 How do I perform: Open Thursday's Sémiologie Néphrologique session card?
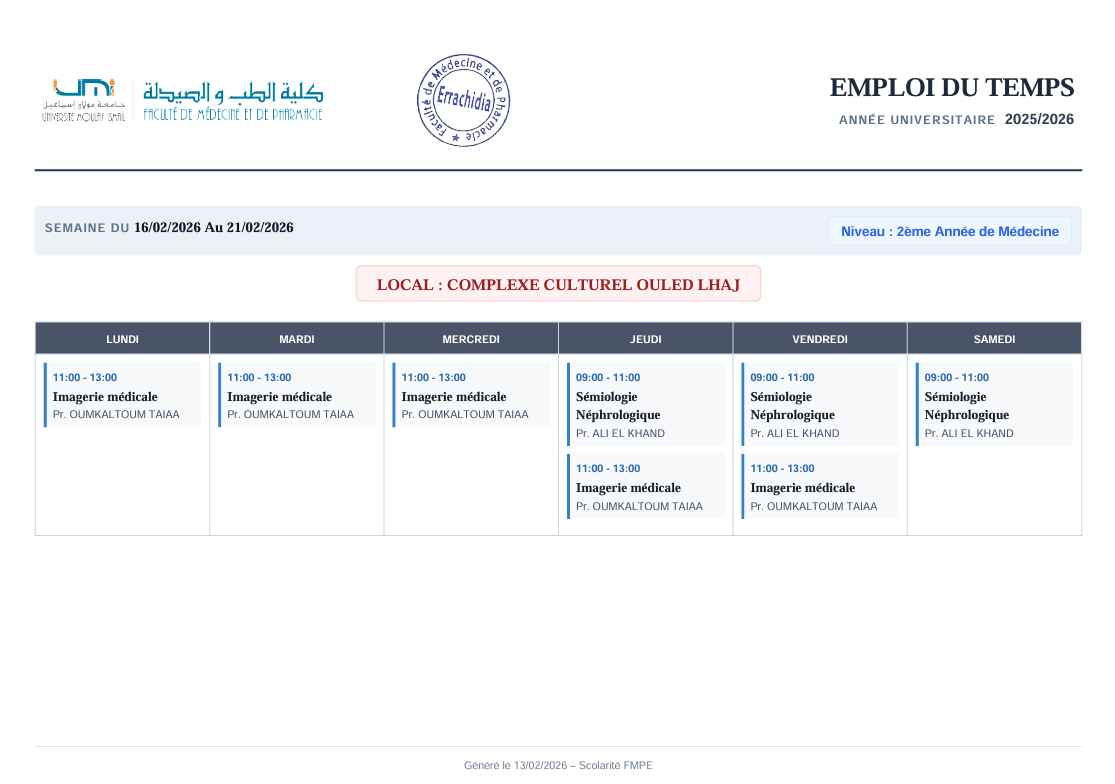pyautogui.click(x=645, y=404)
